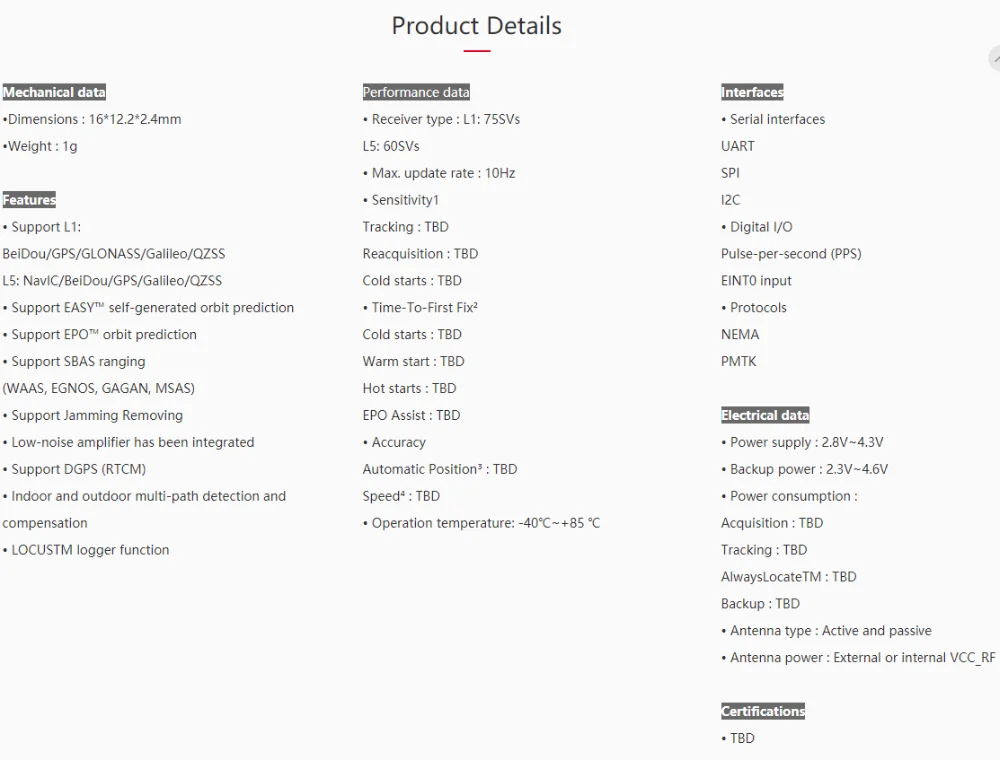
Task: Click the Support DGPS (RTCM) feature
Action: [75, 469]
